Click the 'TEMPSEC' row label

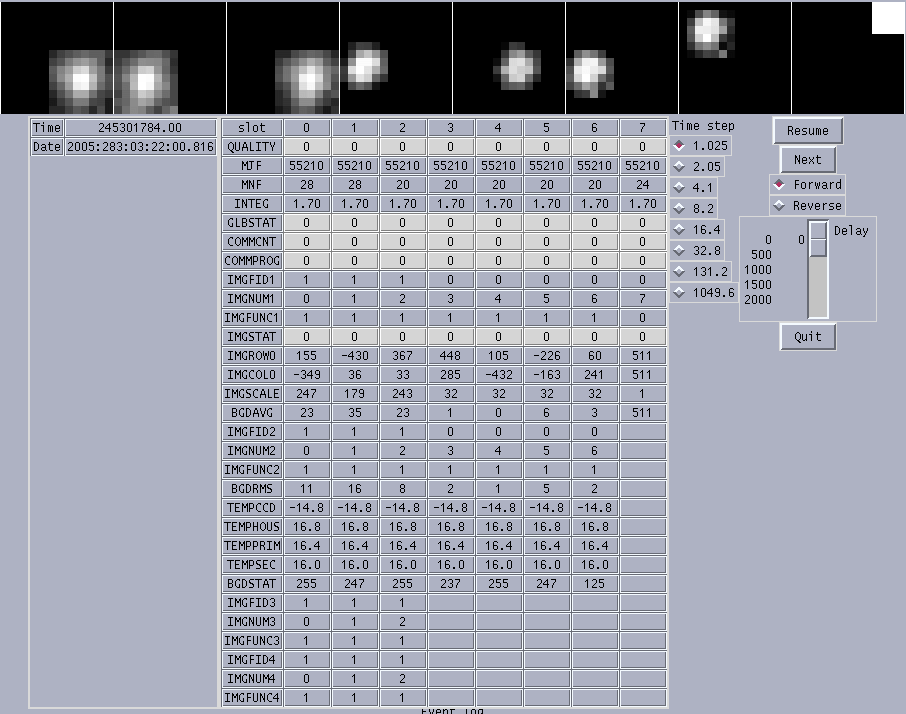point(252,565)
